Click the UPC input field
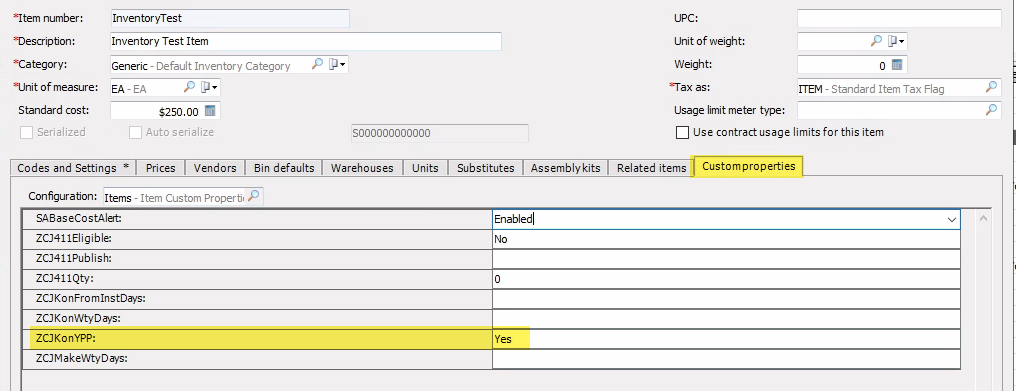This screenshot has width=1016, height=391. point(899,18)
